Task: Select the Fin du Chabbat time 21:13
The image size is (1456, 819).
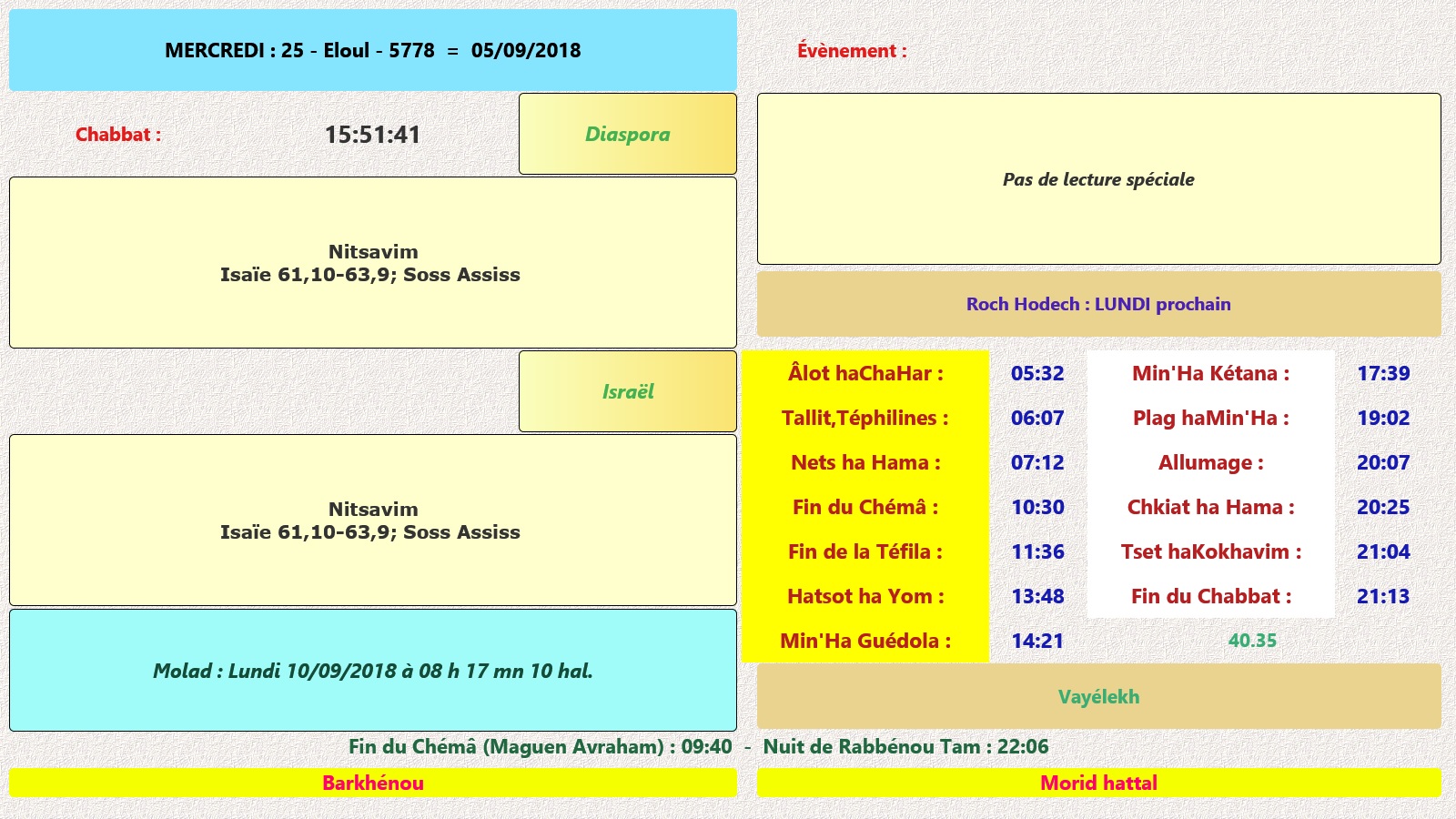Action: 1382,596
